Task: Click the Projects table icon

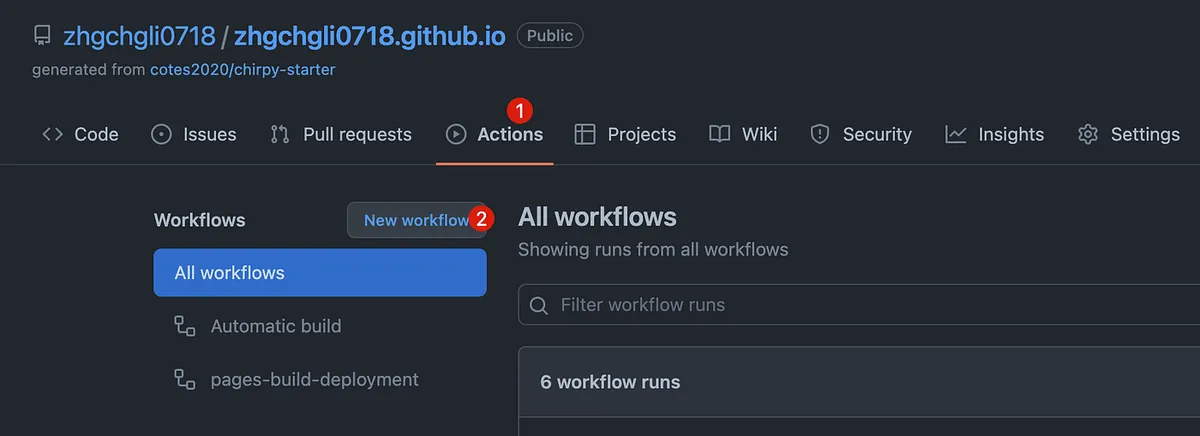Action: coord(585,134)
